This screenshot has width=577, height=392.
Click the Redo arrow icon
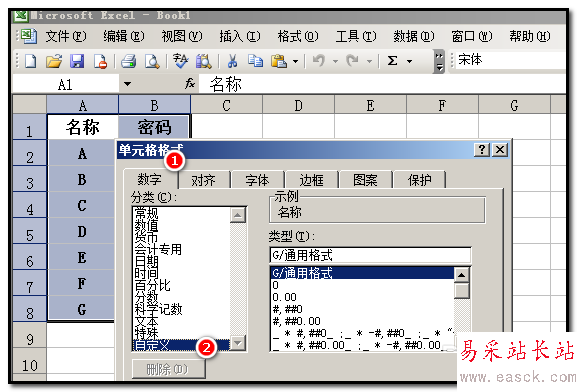click(x=353, y=61)
